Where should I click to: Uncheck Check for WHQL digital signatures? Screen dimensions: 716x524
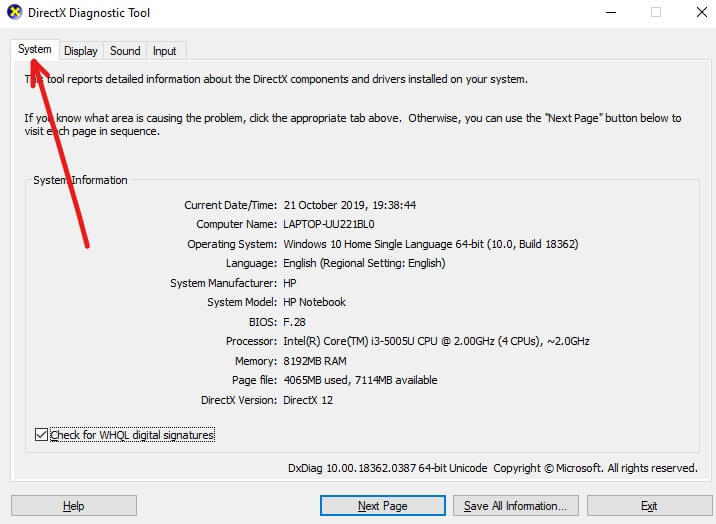coord(41,435)
